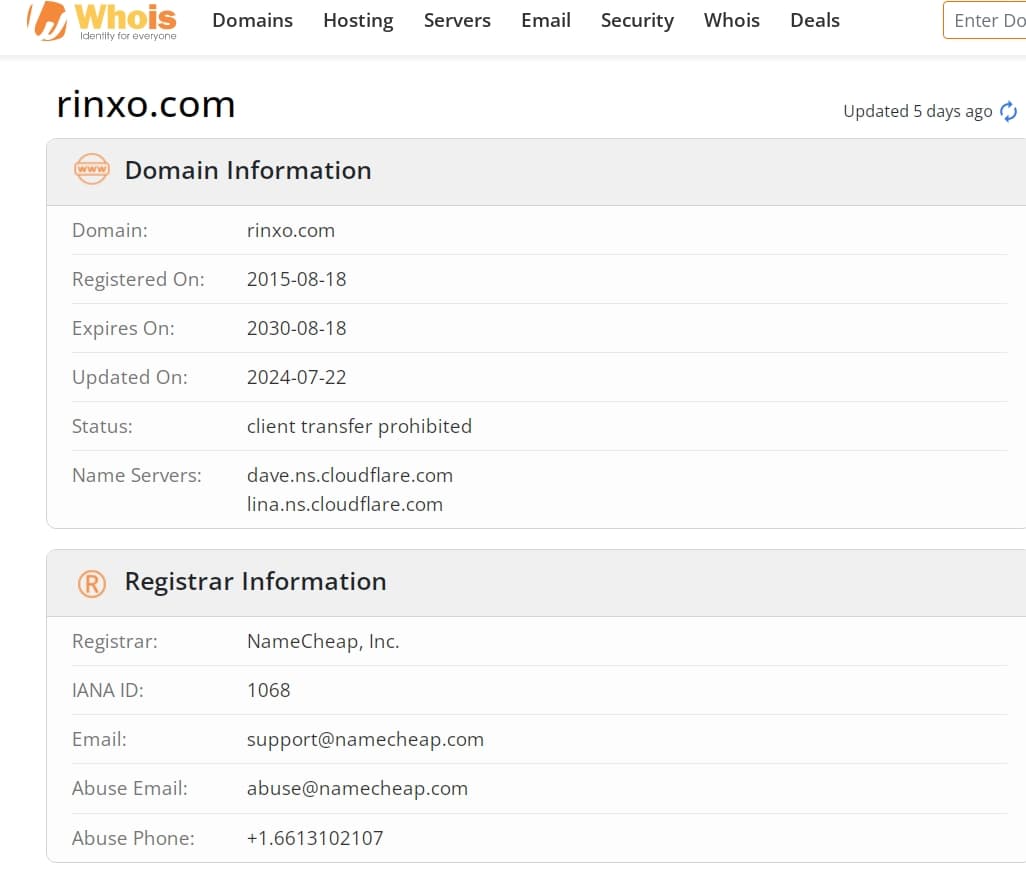Select name server lina.ns.cloudflare.com

coord(345,505)
